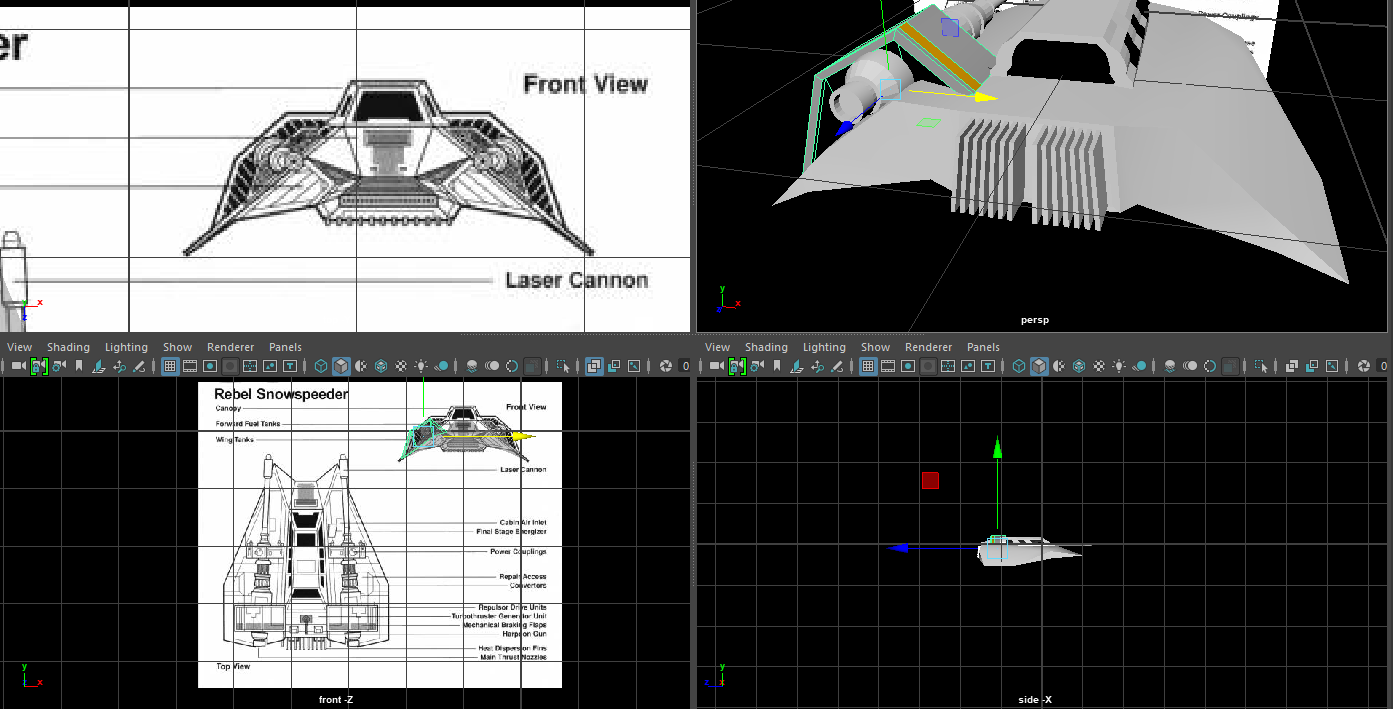Screen dimensions: 1393x709
Task: Click blue Z-axis manipulator arrow in side view
Action: pyautogui.click(x=897, y=548)
